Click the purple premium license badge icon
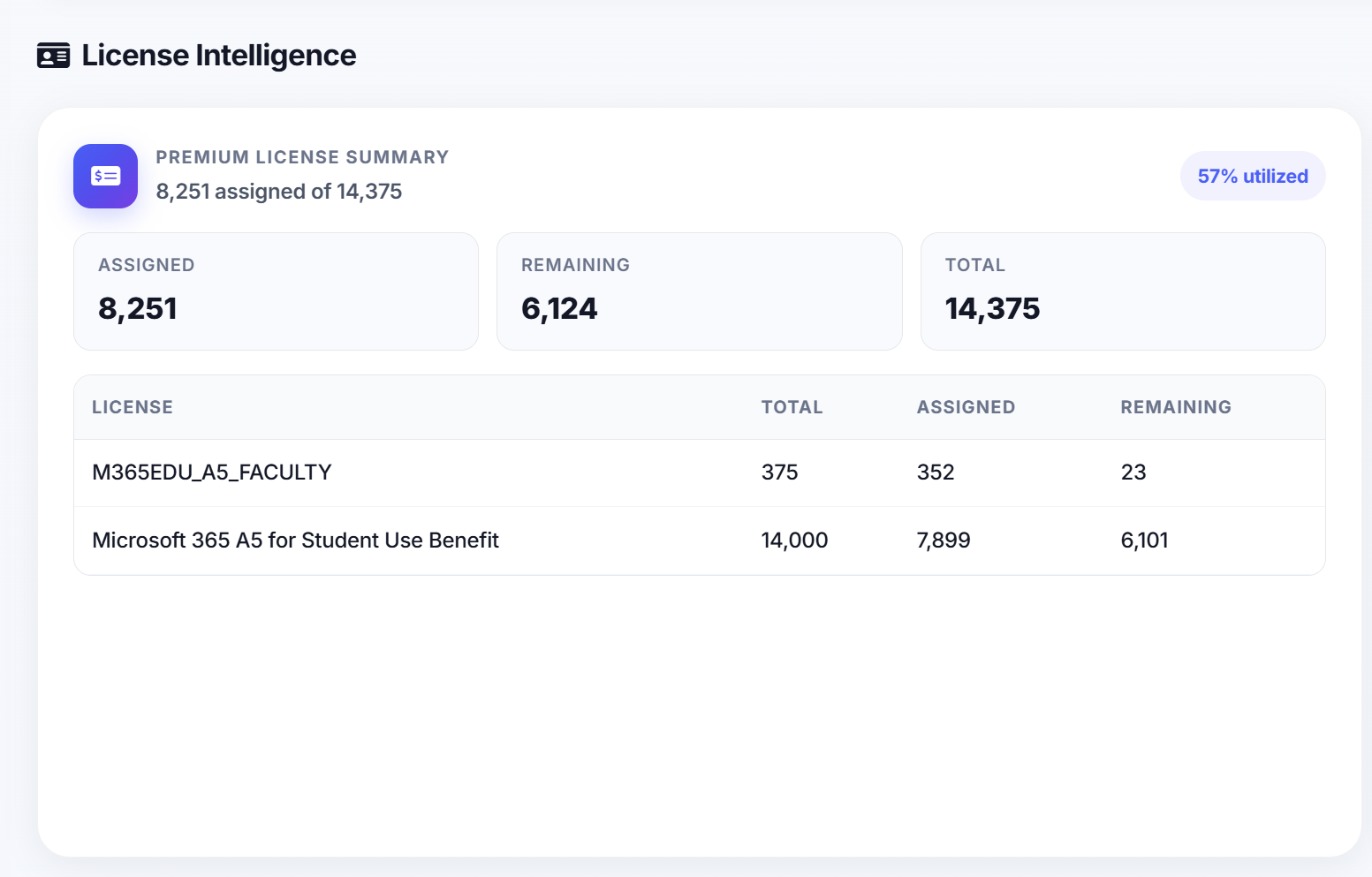Image resolution: width=1372 pixels, height=877 pixels. [105, 176]
